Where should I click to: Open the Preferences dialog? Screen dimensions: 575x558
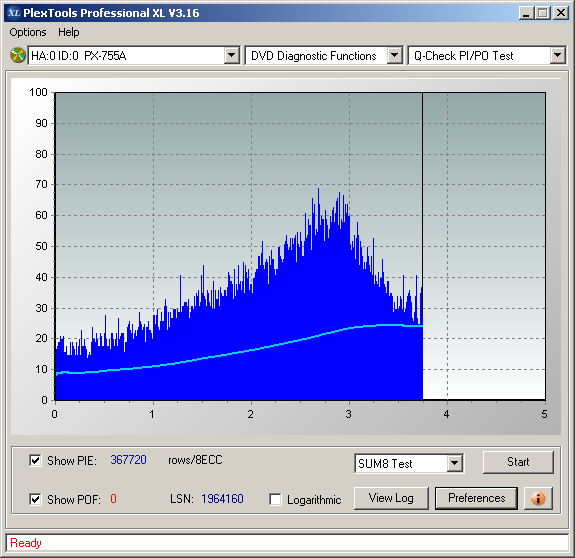[x=476, y=498]
